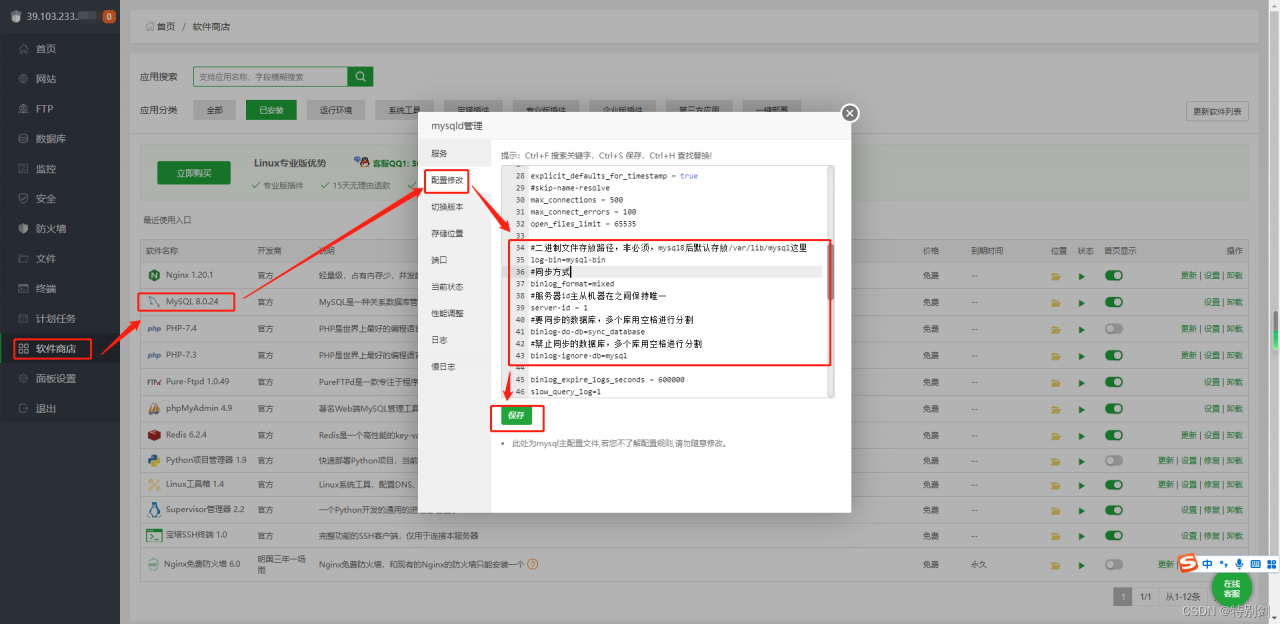Screen dimensions: 1280x624
Task: Toggle homepage display for Linux工具箱 1.4
Action: pyautogui.click(x=1113, y=485)
